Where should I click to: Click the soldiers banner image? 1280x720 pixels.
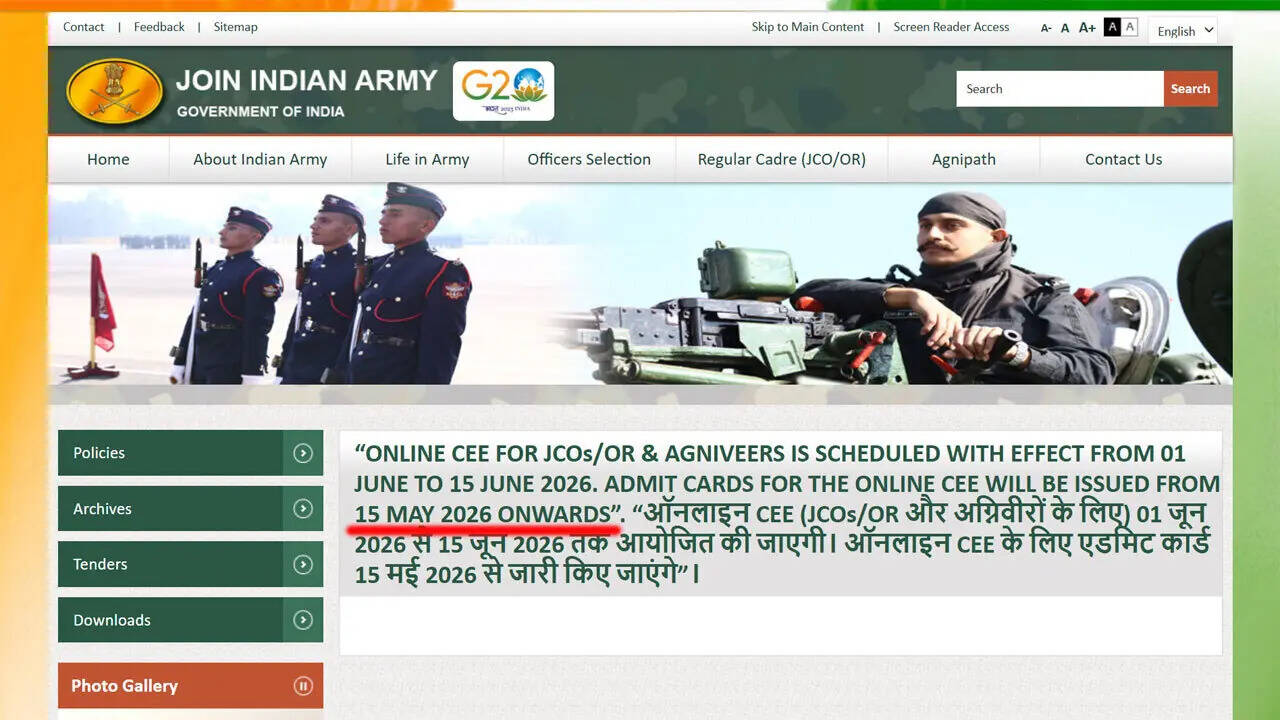point(640,284)
